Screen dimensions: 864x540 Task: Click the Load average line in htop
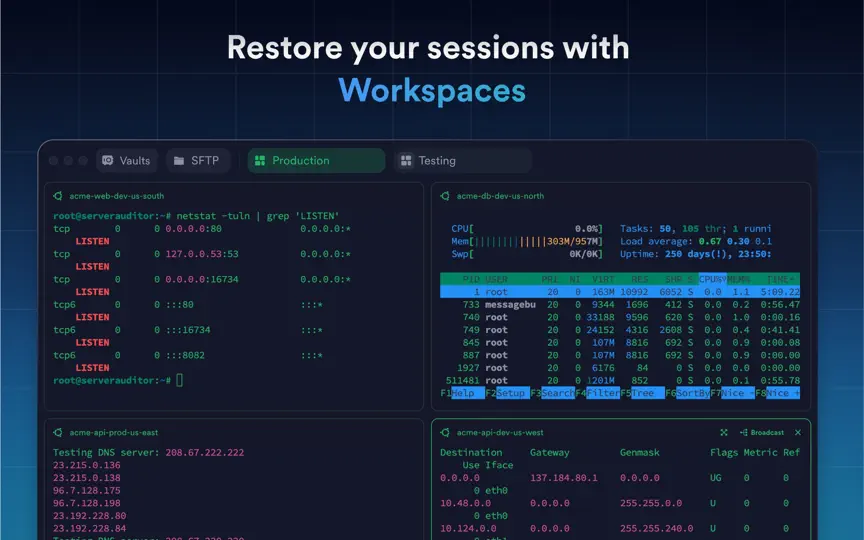click(696, 241)
